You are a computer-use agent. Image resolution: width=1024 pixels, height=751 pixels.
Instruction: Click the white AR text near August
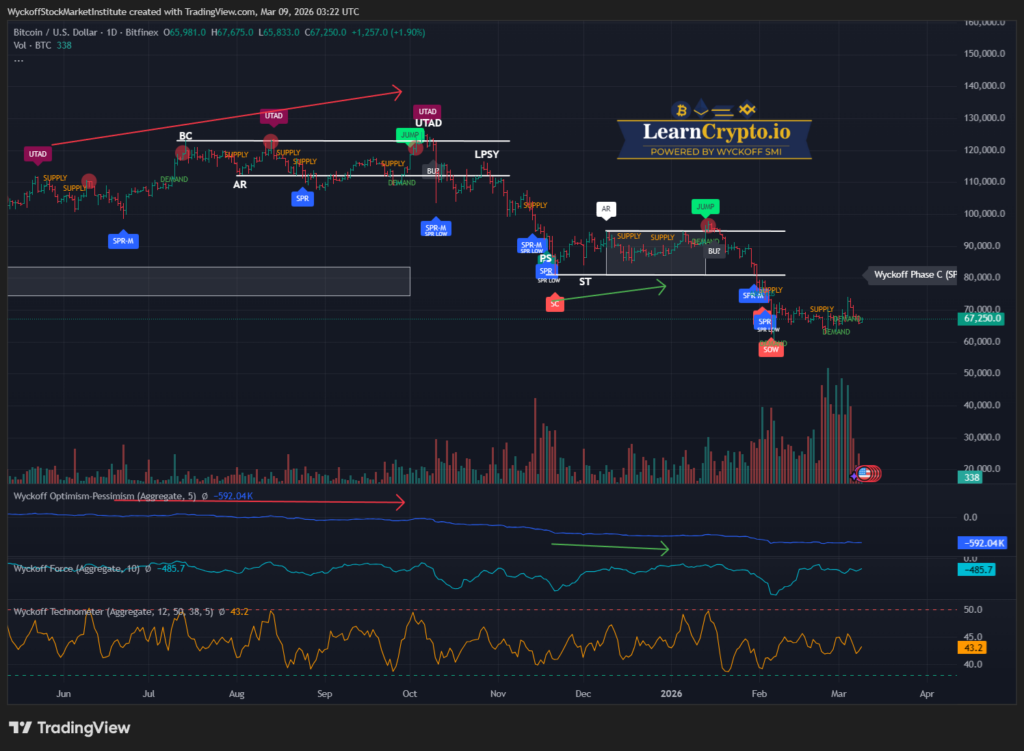pos(240,185)
